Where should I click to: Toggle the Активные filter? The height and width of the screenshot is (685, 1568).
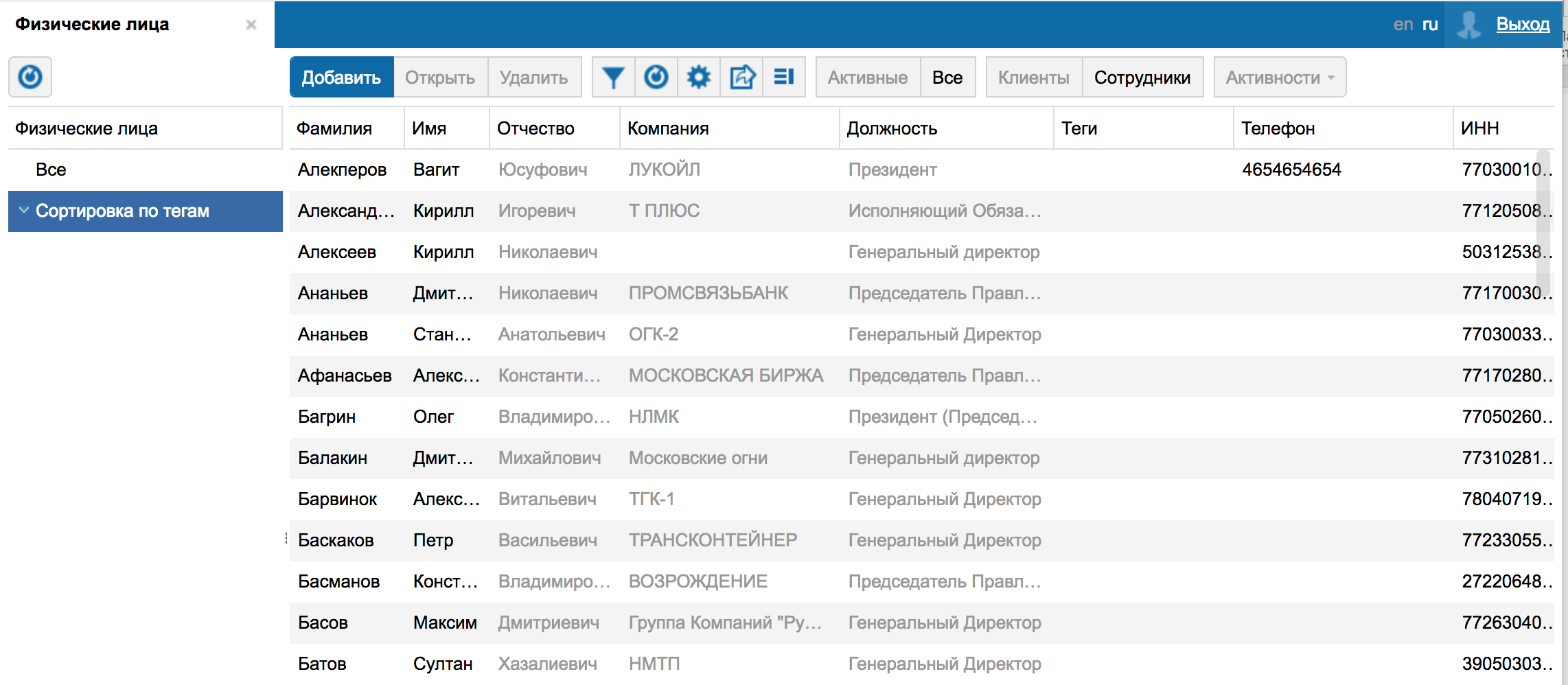click(x=867, y=78)
